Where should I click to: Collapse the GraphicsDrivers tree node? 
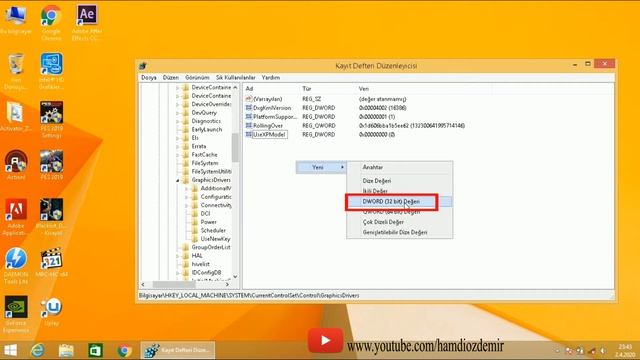pos(178,180)
